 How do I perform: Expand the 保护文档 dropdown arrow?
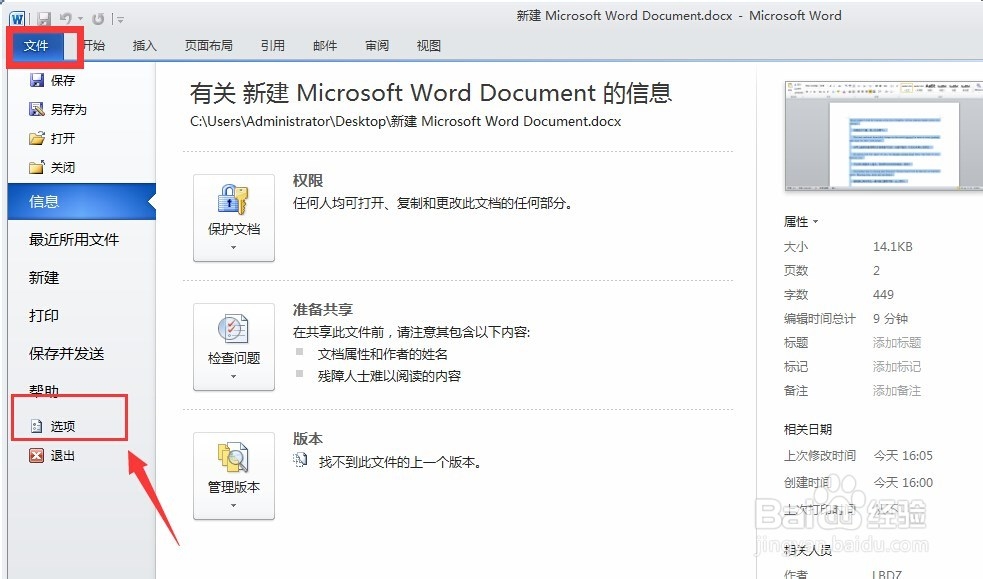click(233, 248)
